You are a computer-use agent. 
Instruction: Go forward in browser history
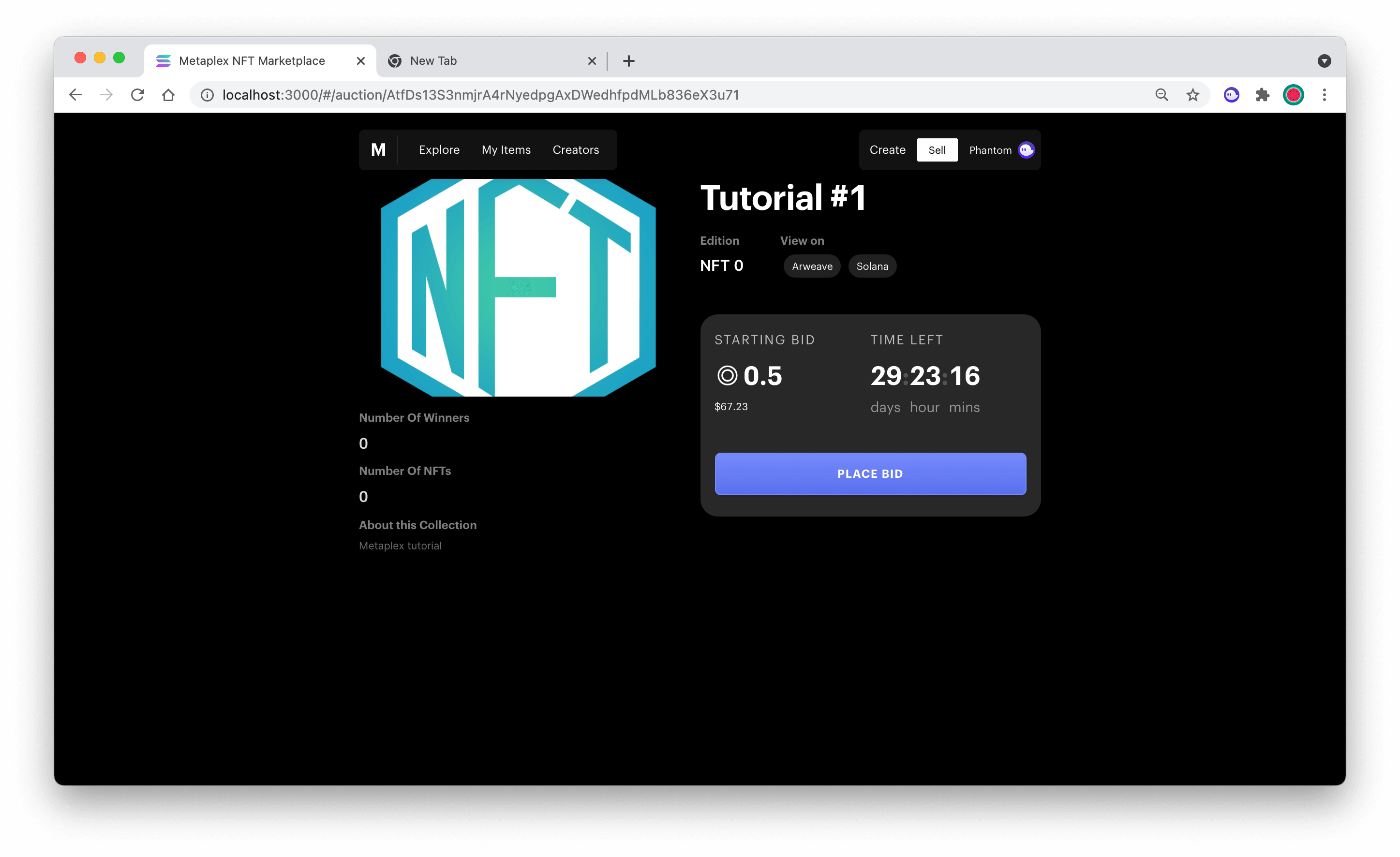pos(106,95)
